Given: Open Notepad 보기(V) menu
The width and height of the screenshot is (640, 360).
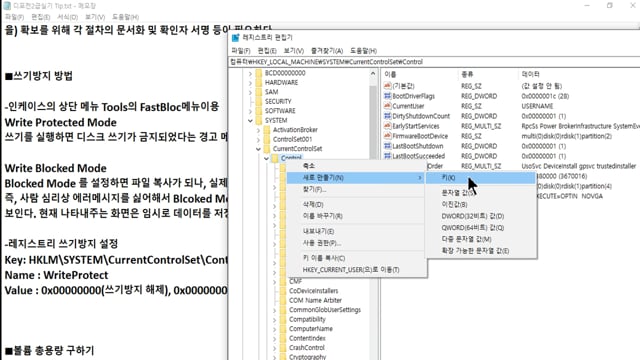Looking at the screenshot, I should [x=95, y=17].
